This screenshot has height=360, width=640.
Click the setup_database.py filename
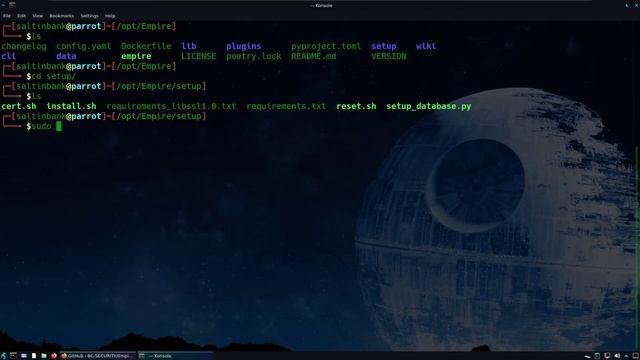pos(429,106)
